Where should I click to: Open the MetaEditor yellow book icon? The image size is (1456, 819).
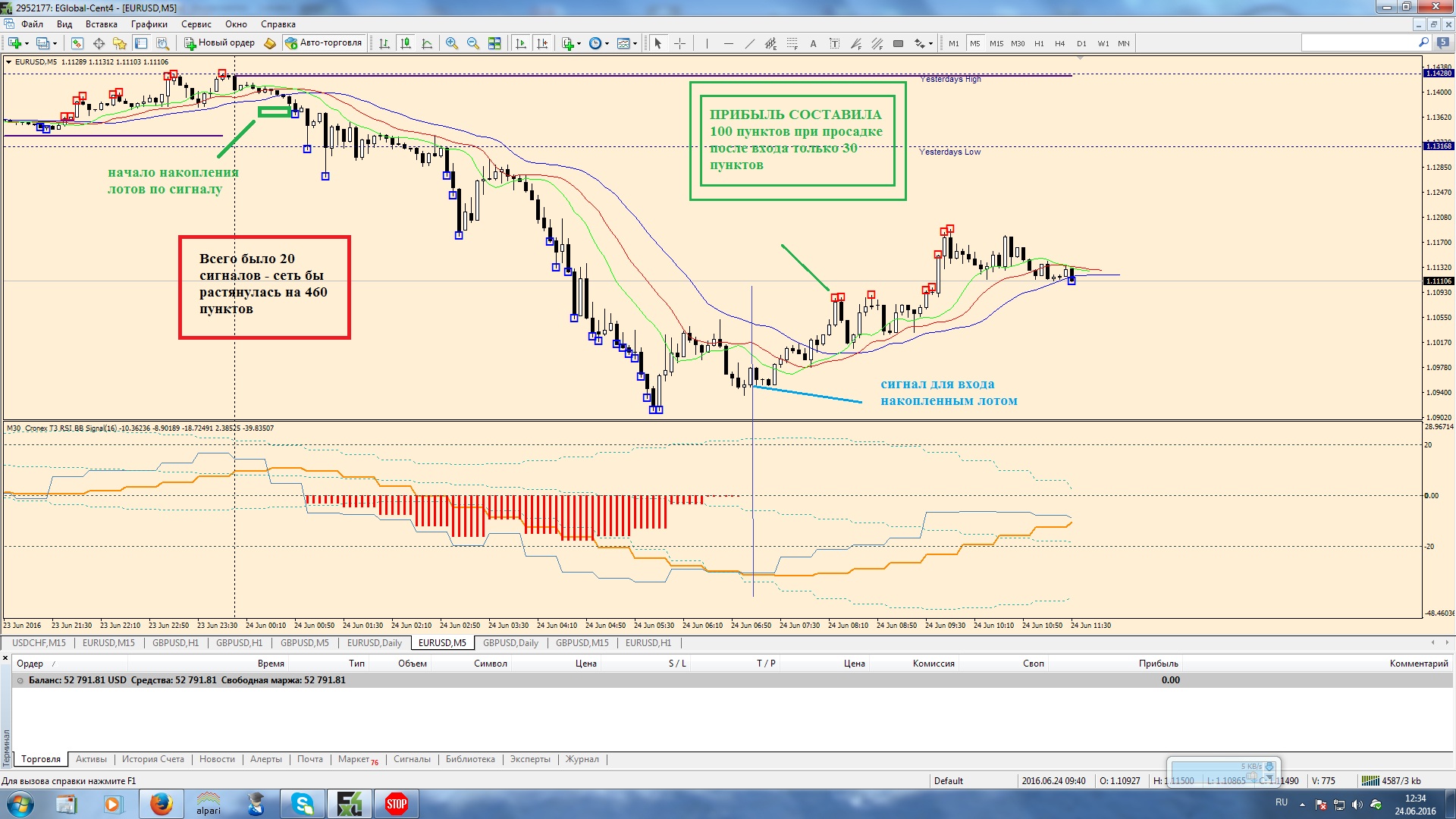point(269,43)
